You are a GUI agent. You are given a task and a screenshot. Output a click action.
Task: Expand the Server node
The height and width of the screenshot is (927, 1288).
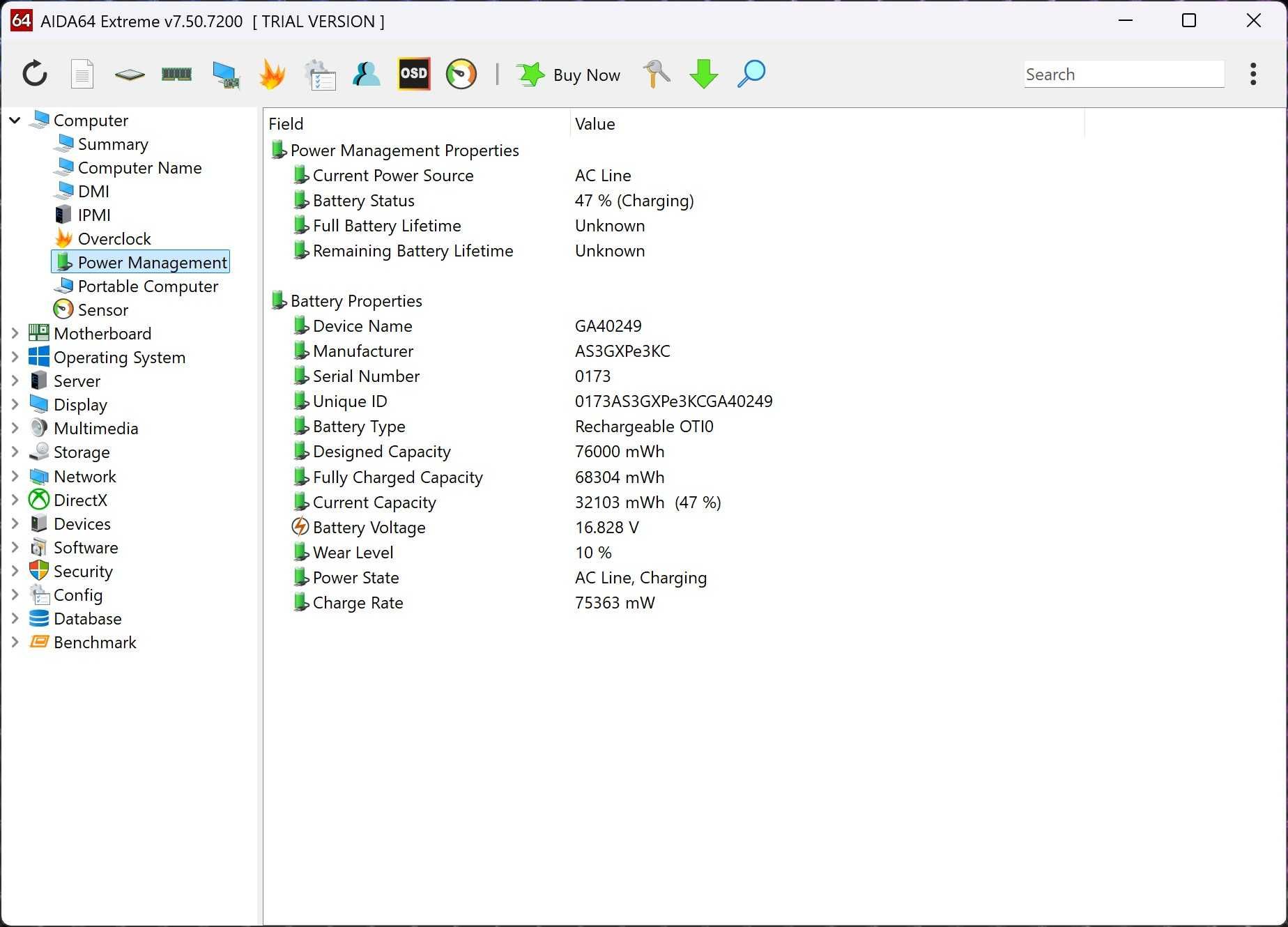(15, 381)
